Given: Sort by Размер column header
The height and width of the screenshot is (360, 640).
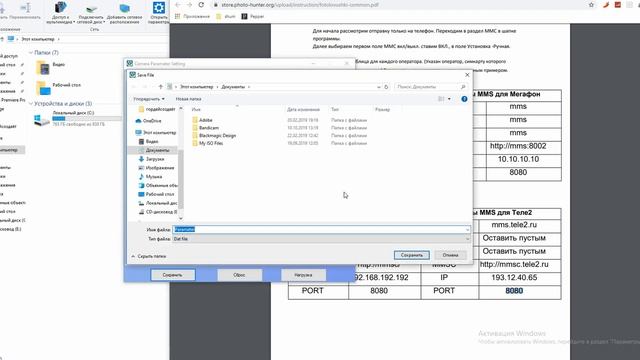Looking at the screenshot, I should click(382, 109).
